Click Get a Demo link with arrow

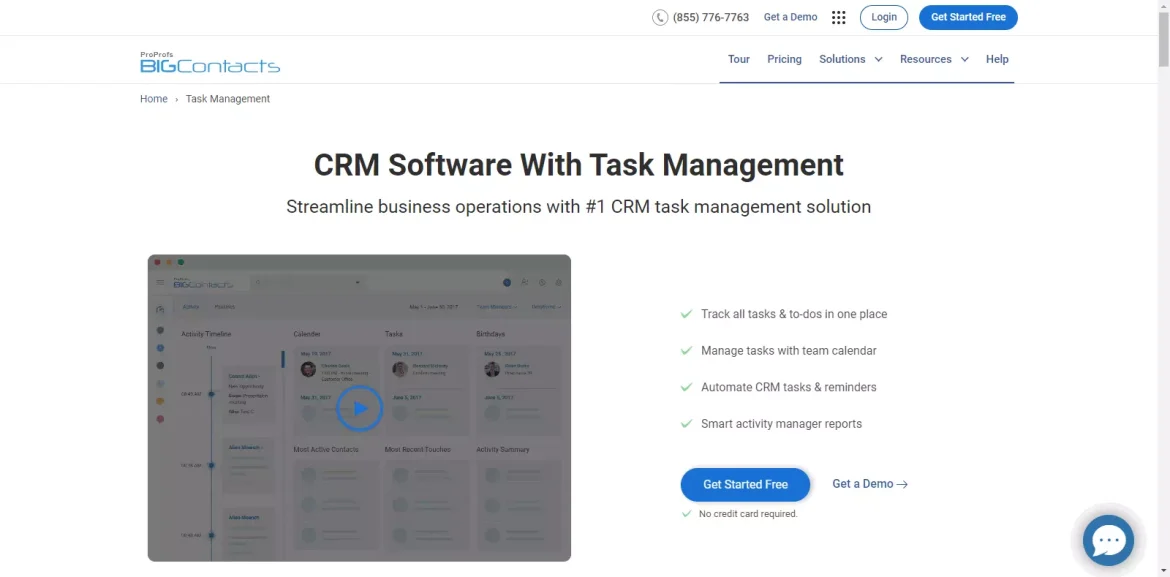tap(870, 484)
